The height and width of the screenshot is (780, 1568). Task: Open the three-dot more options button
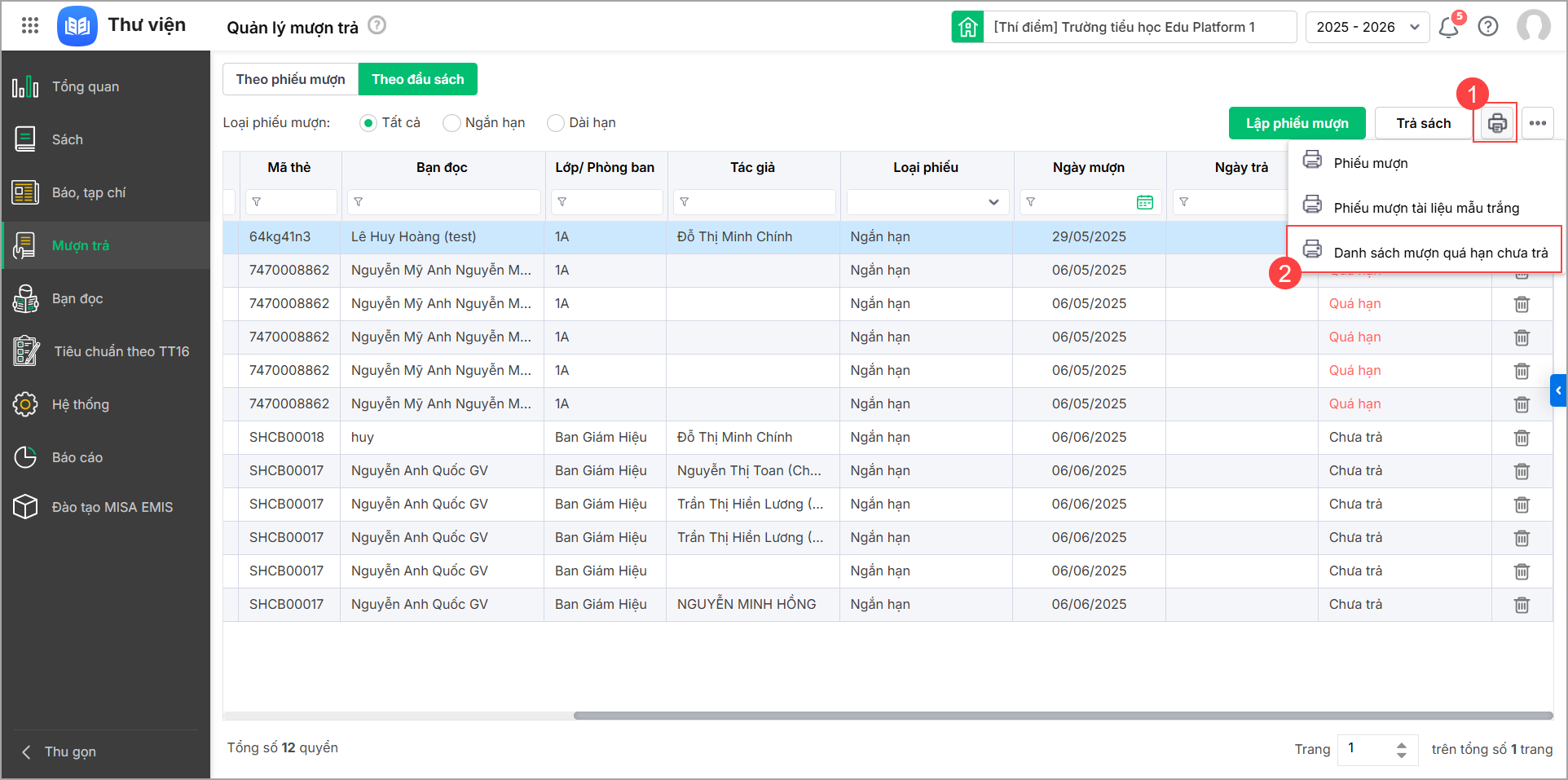click(1538, 123)
